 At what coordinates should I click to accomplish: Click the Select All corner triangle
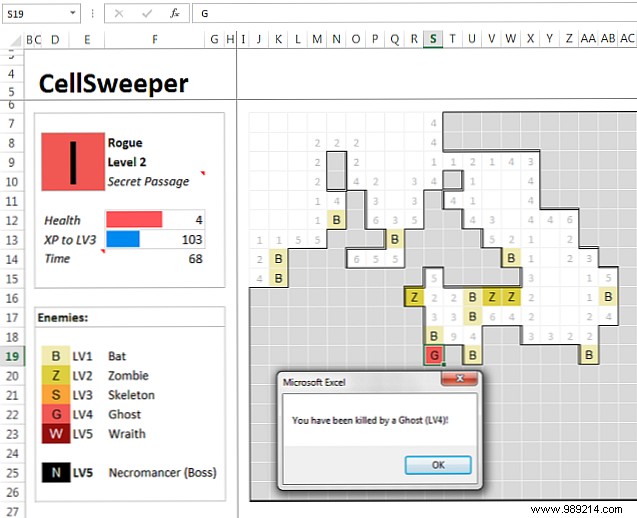click(15, 40)
